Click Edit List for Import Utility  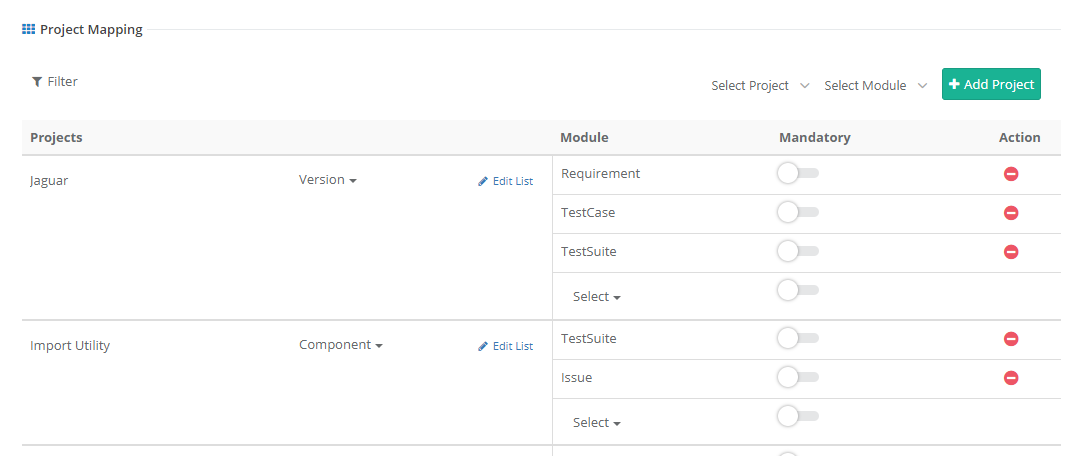(505, 346)
